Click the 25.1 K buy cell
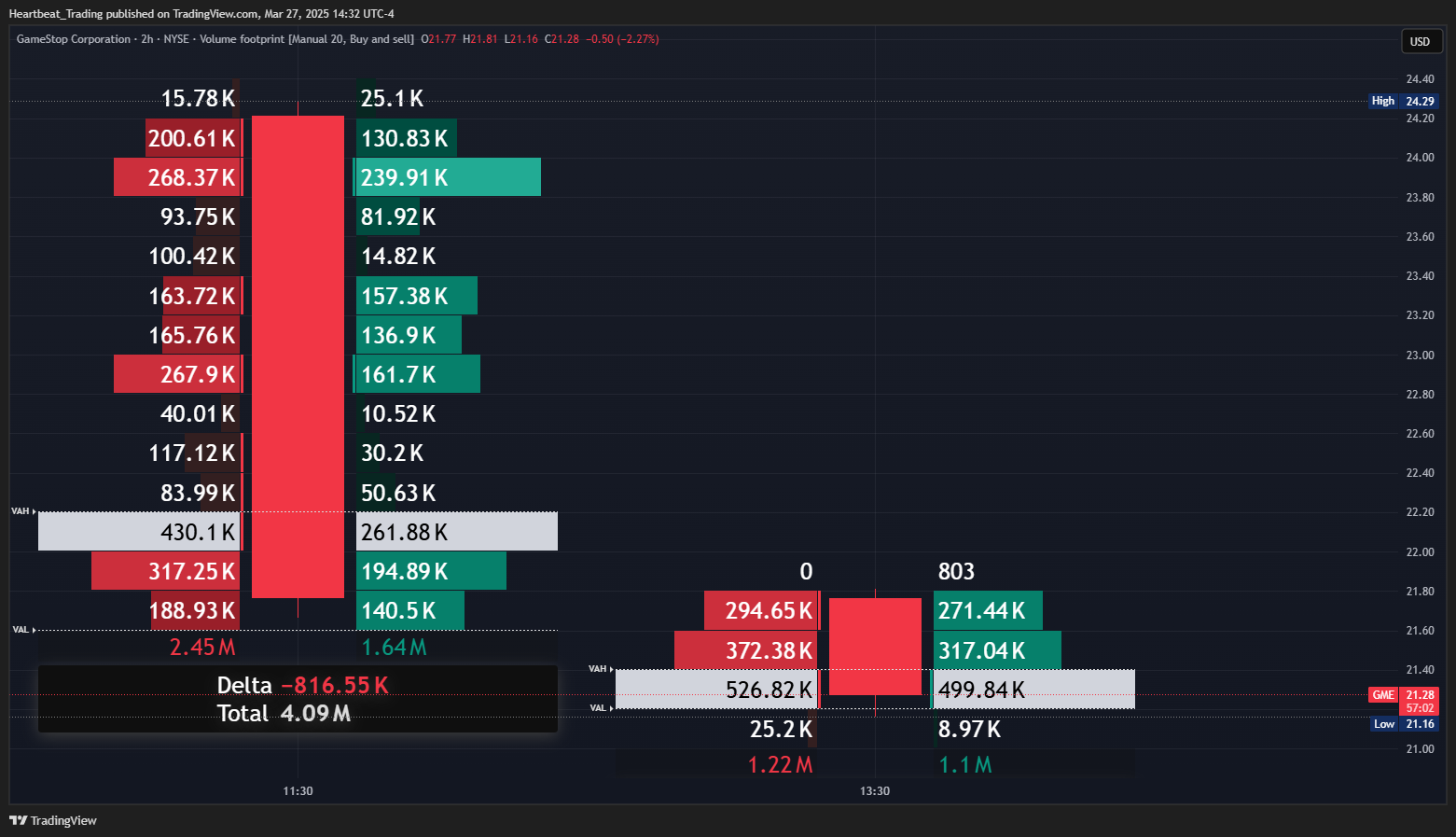Screen dimensions: 1456x837 tap(392, 98)
